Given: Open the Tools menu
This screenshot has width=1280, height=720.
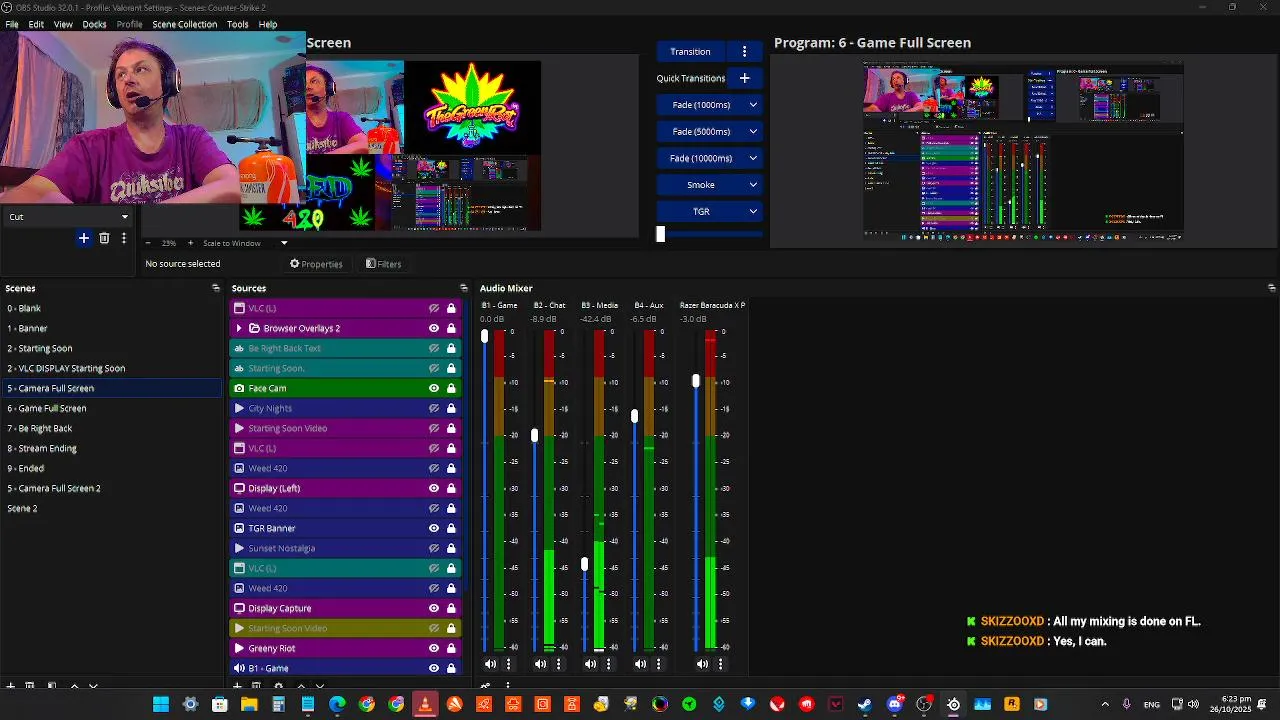Looking at the screenshot, I should click(237, 24).
